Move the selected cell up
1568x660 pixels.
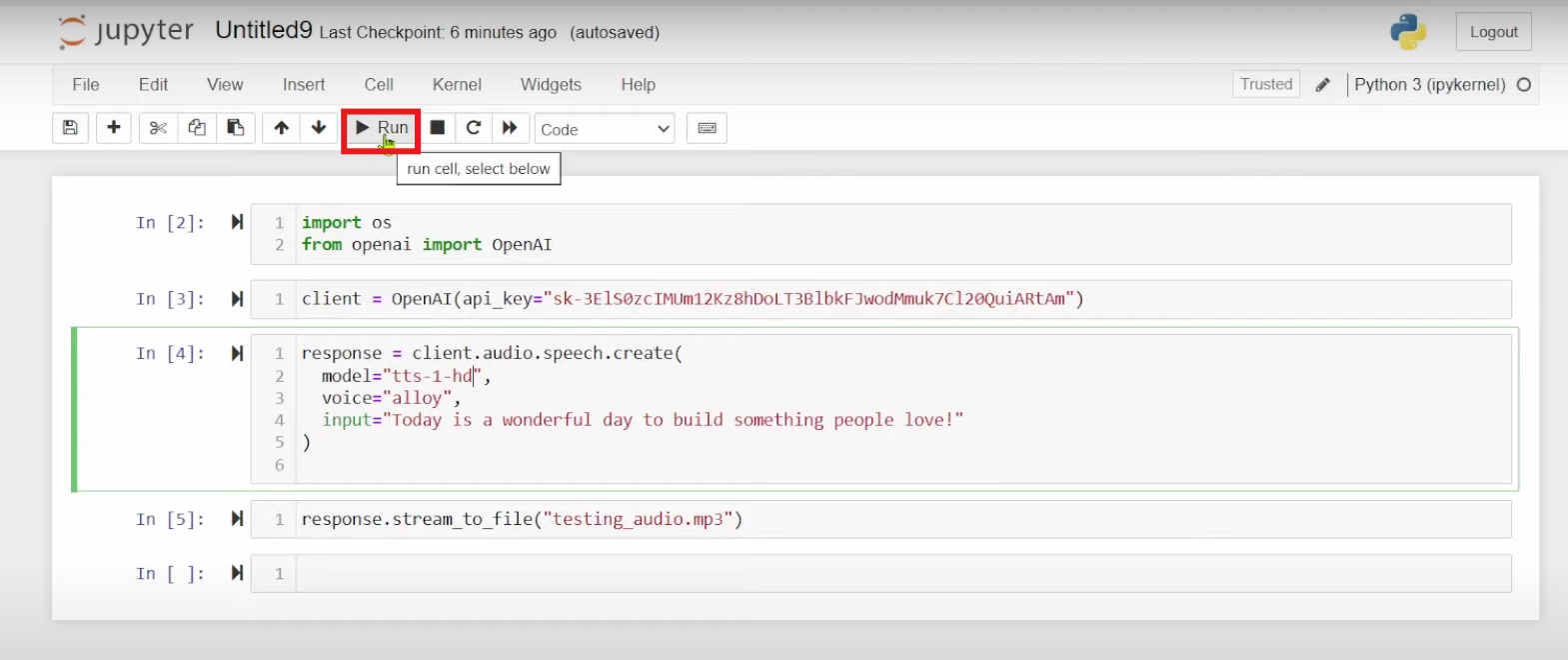coord(282,128)
